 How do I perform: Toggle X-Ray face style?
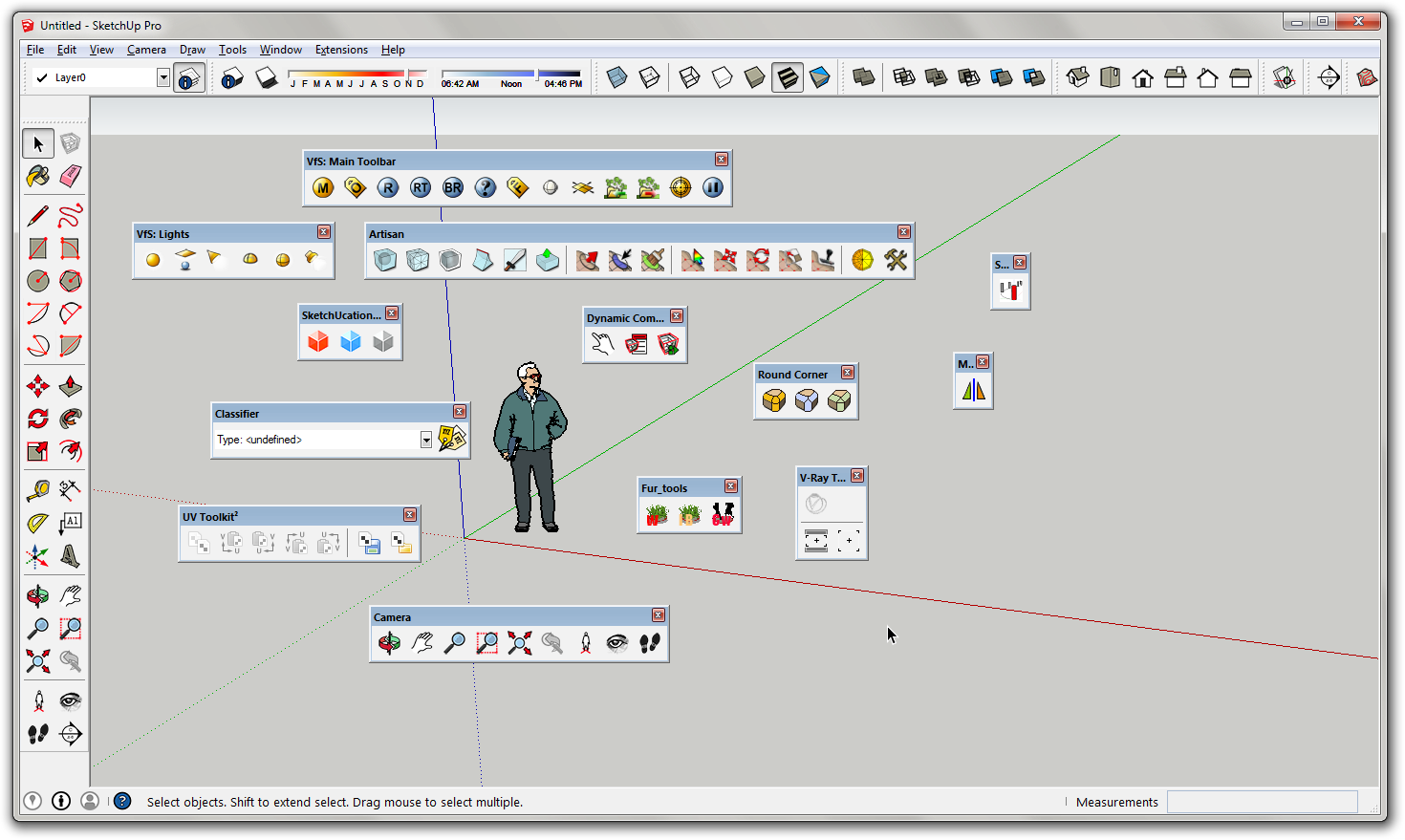617,77
